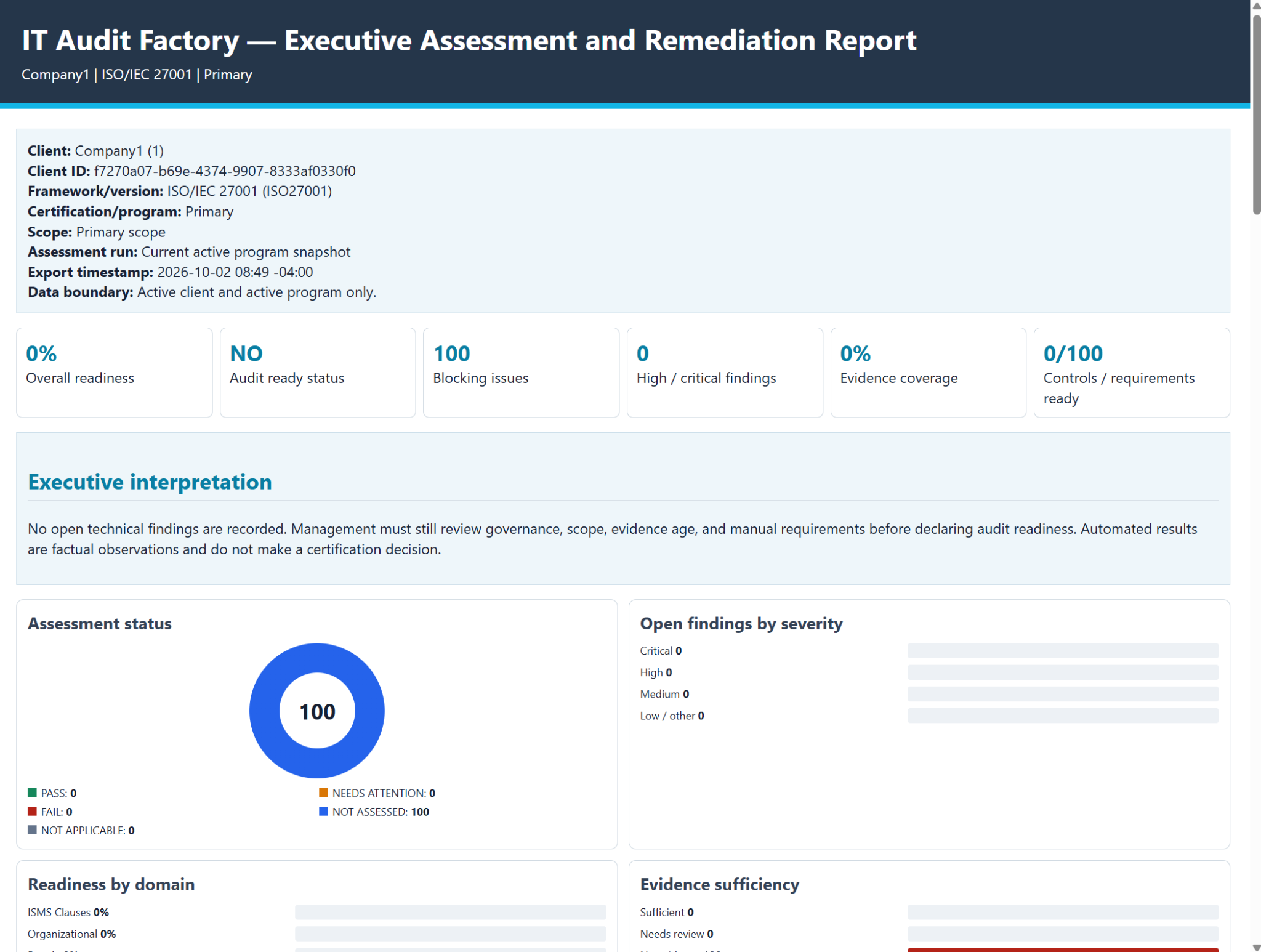
Task: Click the Assessment status heading
Action: pyautogui.click(x=100, y=623)
